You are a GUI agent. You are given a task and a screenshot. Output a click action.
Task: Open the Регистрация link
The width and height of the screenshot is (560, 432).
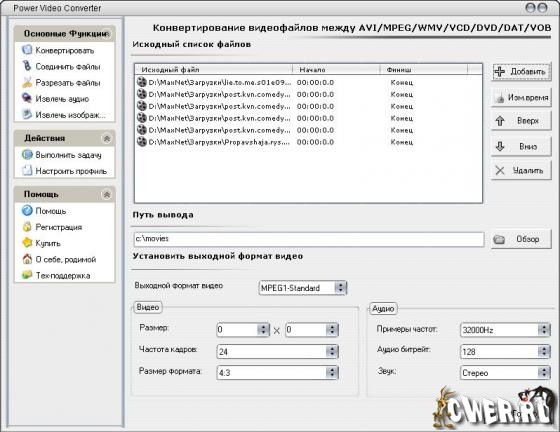pos(59,227)
